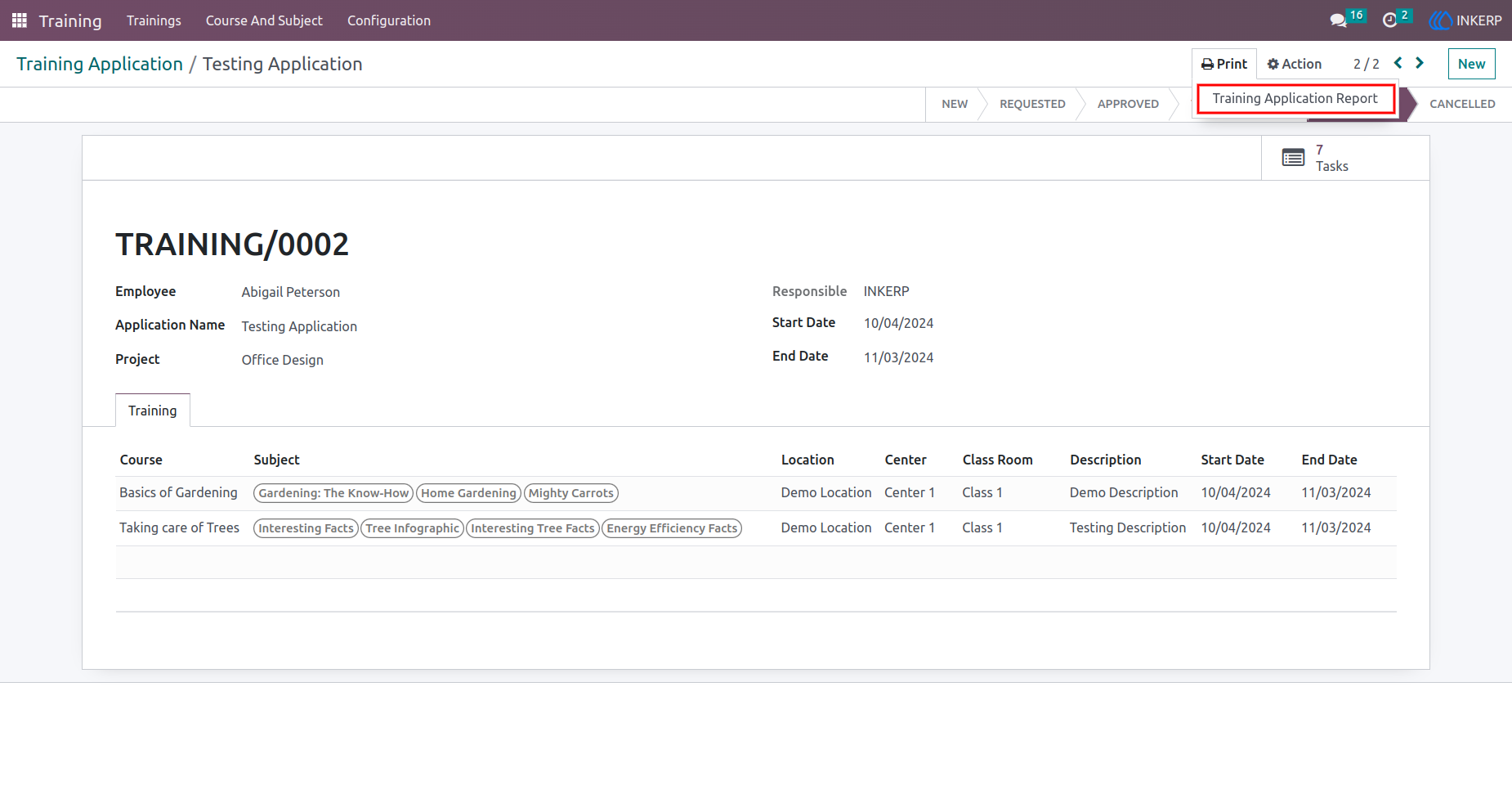
Task: Go to next record arrow
Action: coord(1420,63)
